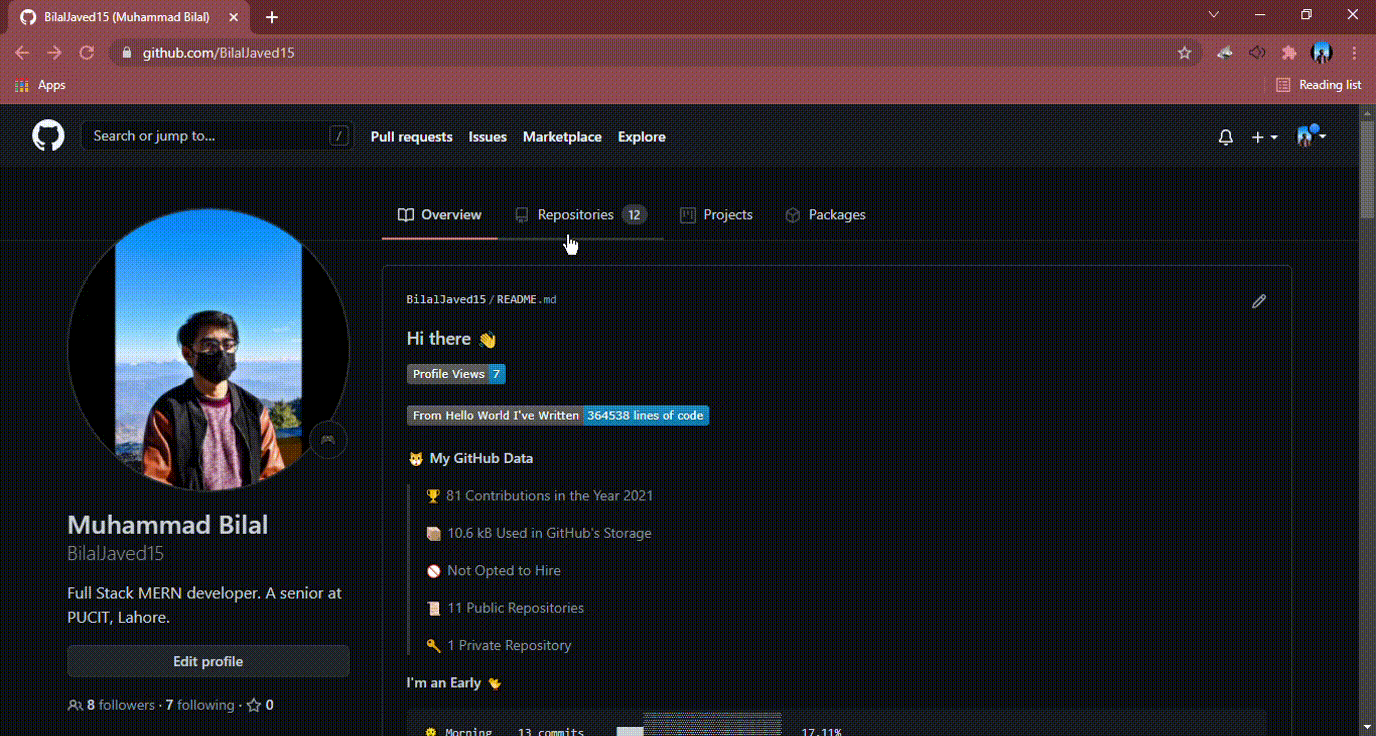Go to Pull requests
Screen dimensions: 1376x736
(x=411, y=137)
